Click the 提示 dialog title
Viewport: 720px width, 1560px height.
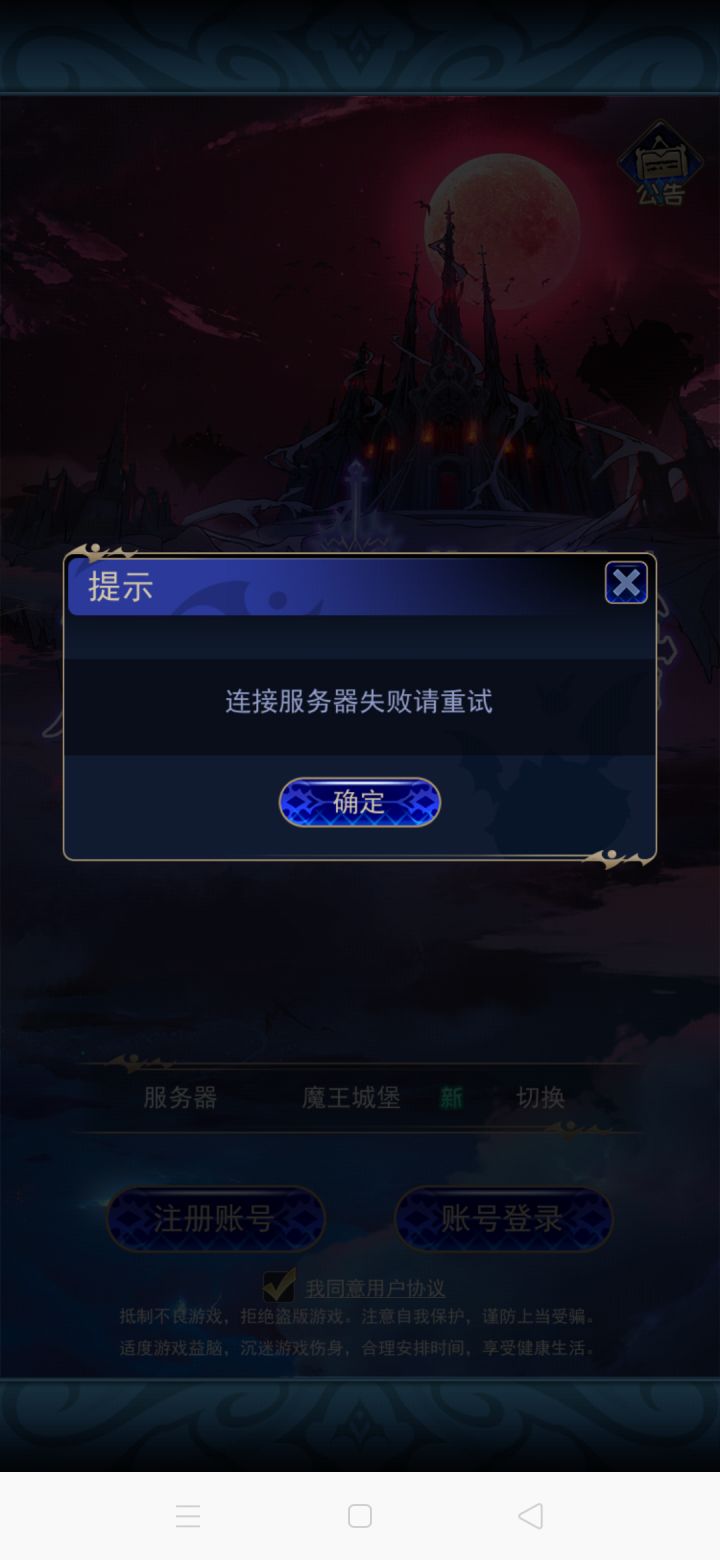pos(120,586)
